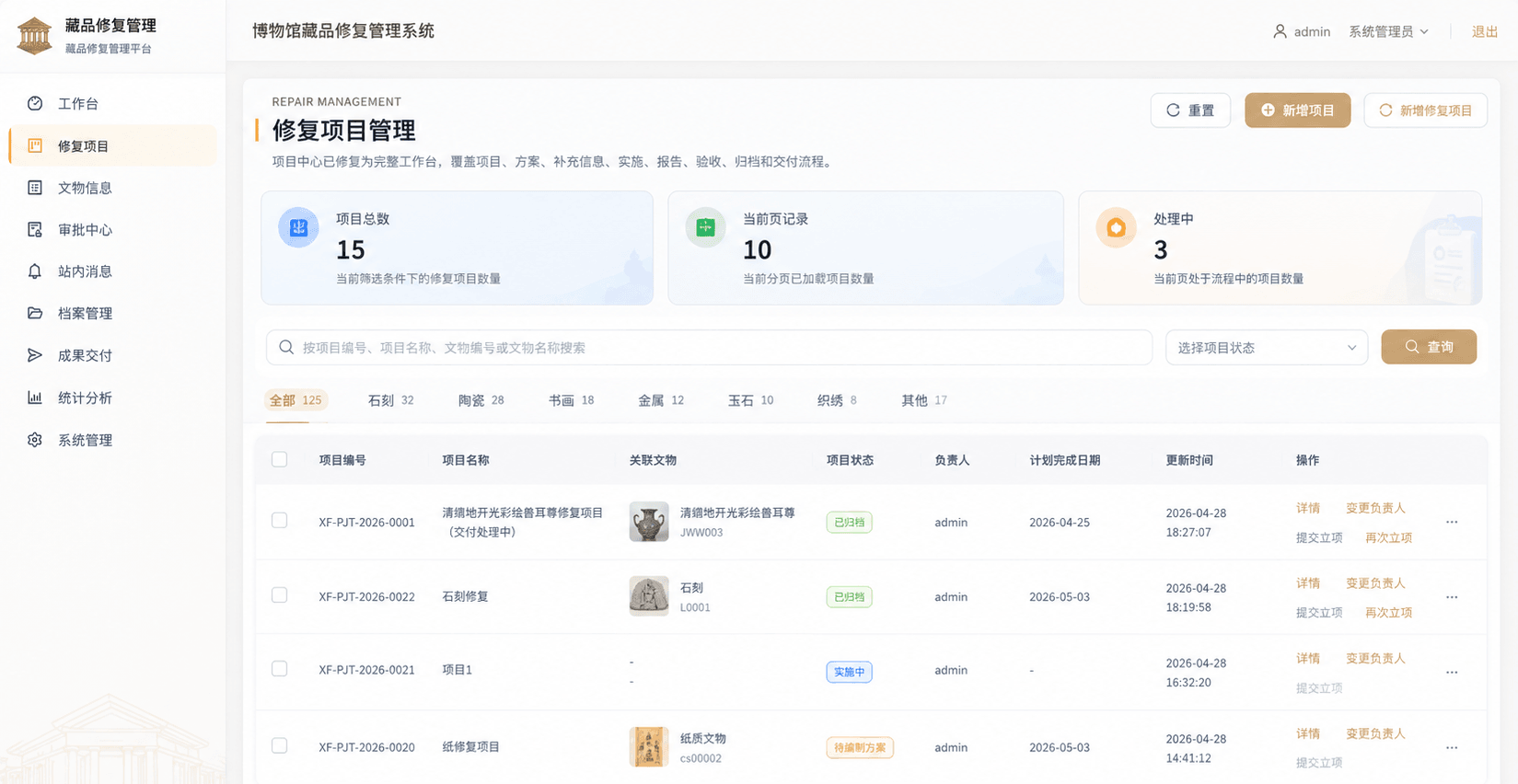Image resolution: width=1518 pixels, height=784 pixels.
Task: Open more actions for XF-PJT-2026-0001
Action: click(x=1452, y=522)
